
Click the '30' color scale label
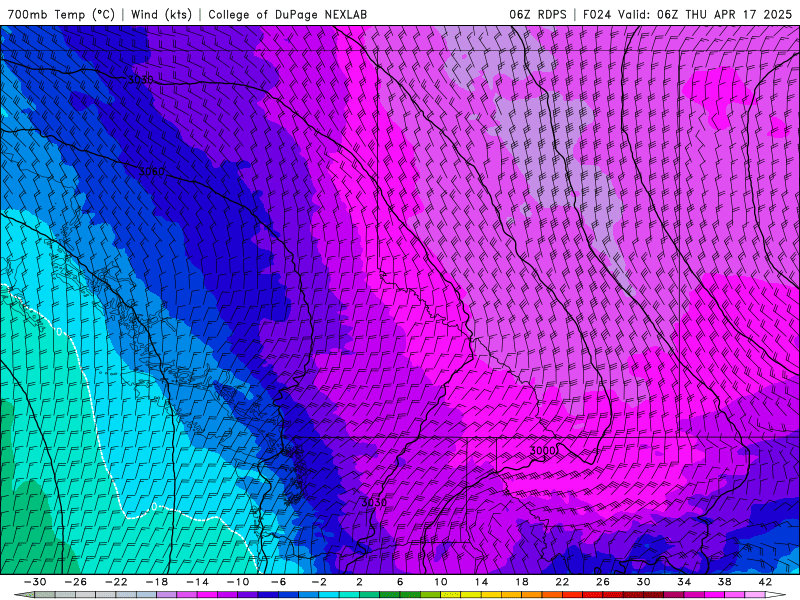(643, 582)
